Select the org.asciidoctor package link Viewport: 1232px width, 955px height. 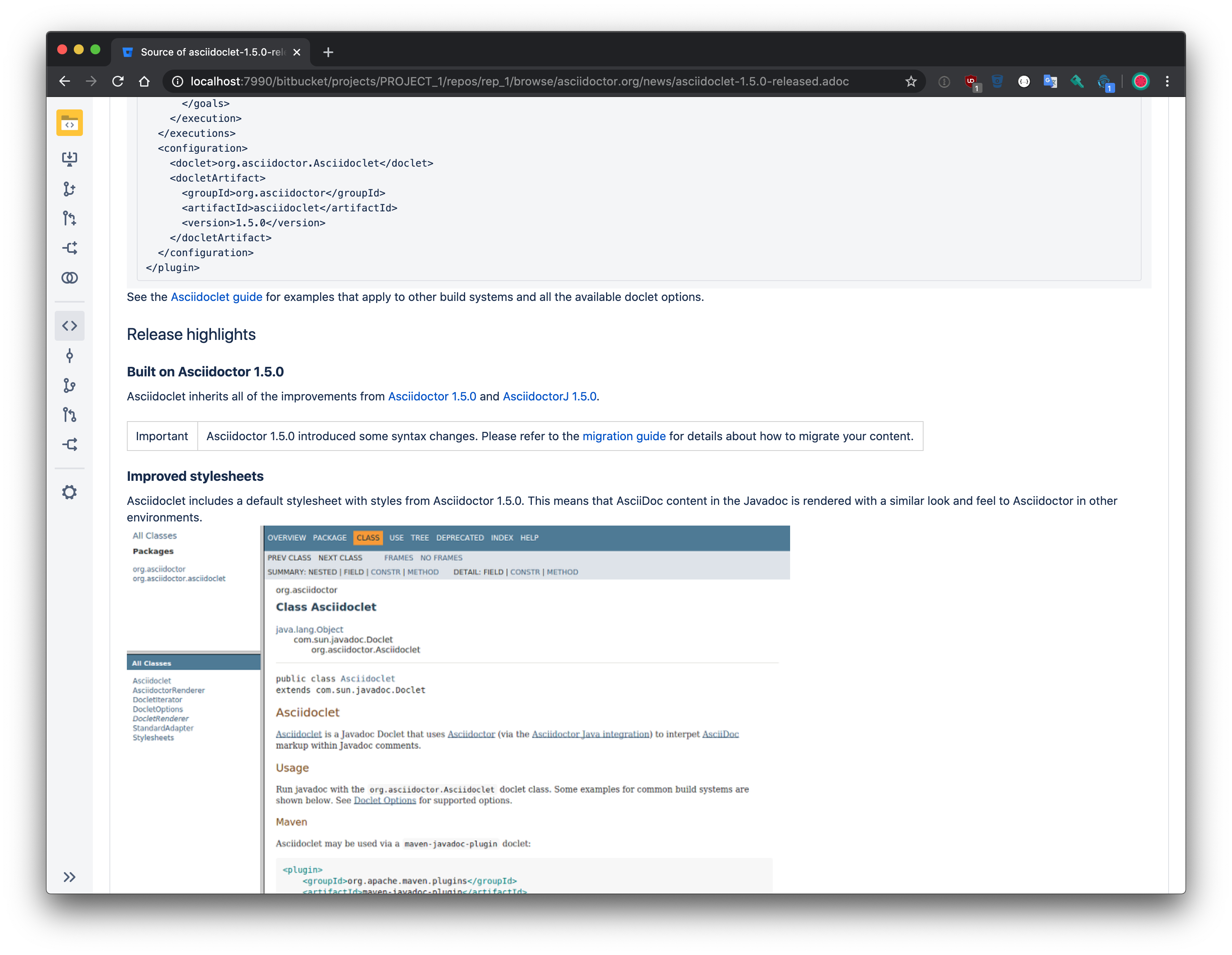(x=159, y=568)
